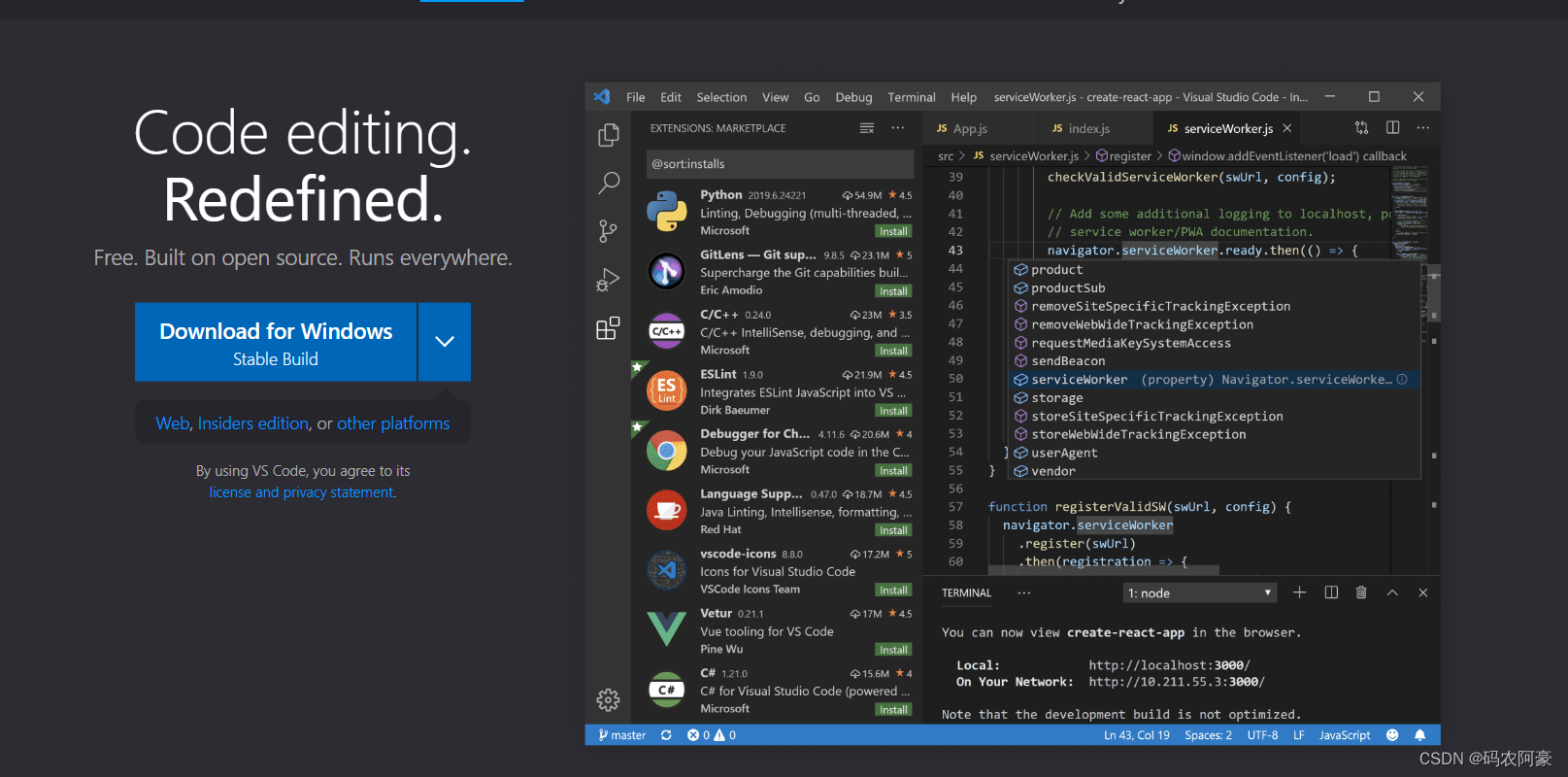Image resolution: width=1568 pixels, height=777 pixels.
Task: Install the vscode-icons extension
Action: 893,590
